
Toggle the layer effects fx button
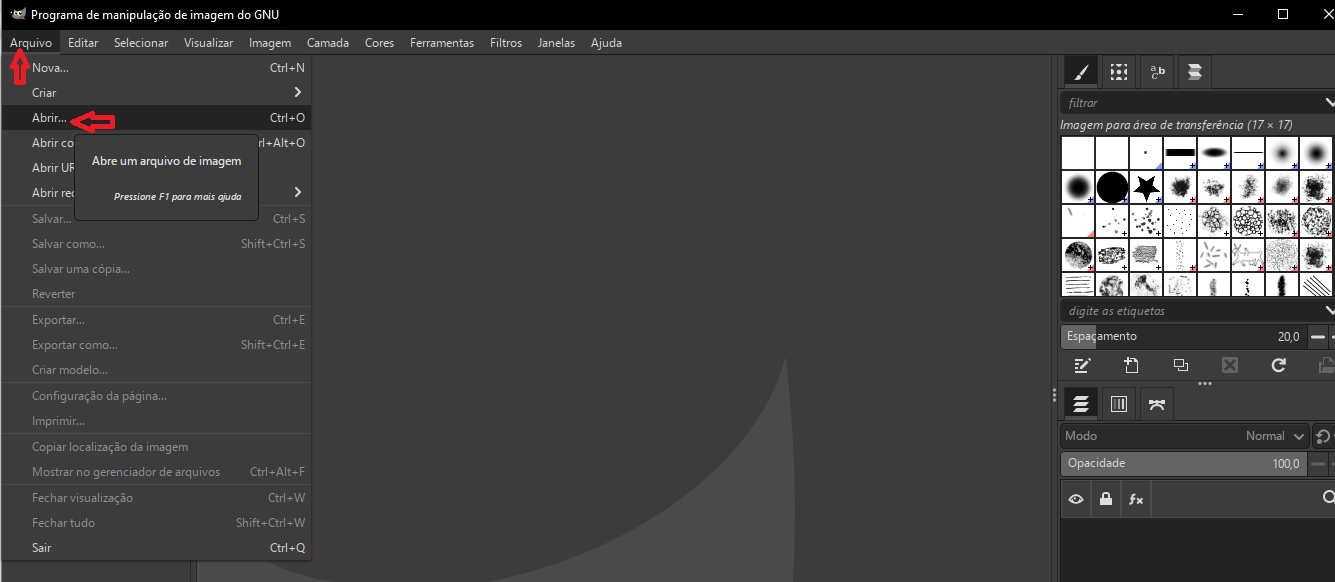[x=1135, y=498]
